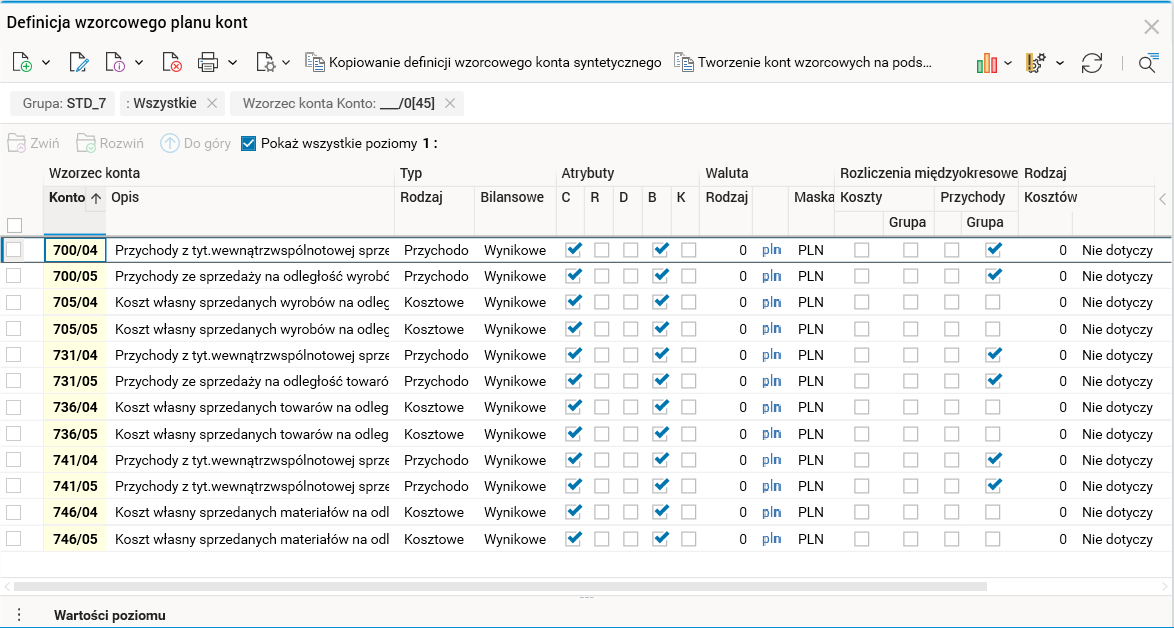Image resolution: width=1174 pixels, height=628 pixels.
Task: Open the search filter magnifier icon
Action: click(x=1147, y=63)
